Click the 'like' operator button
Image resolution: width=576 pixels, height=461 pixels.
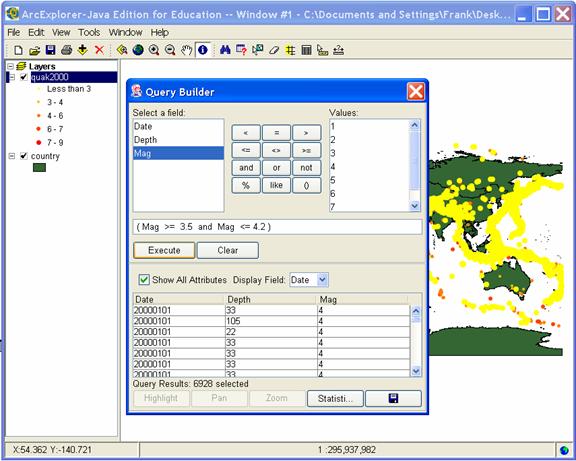[x=276, y=185]
